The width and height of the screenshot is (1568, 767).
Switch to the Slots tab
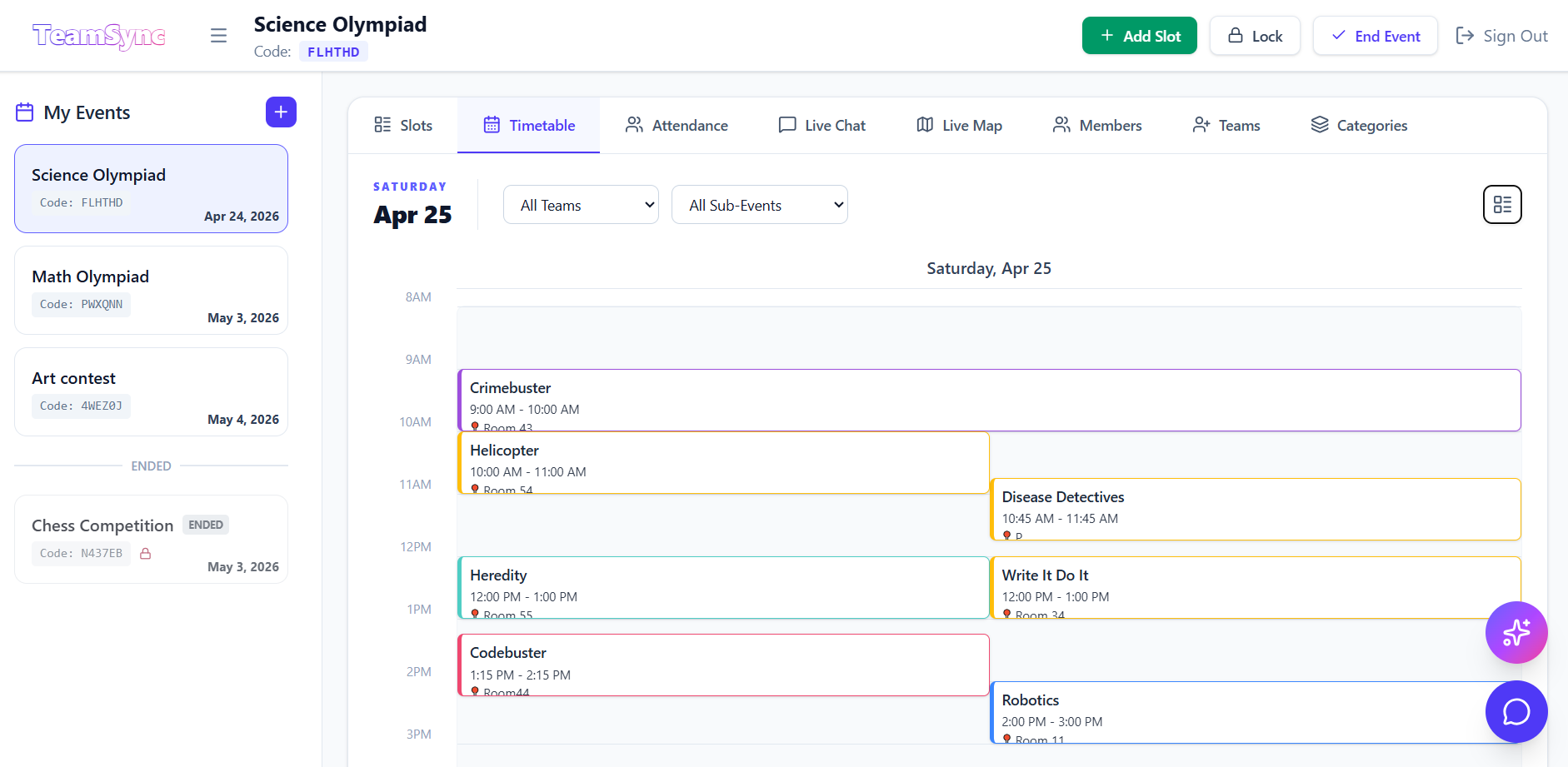403,126
